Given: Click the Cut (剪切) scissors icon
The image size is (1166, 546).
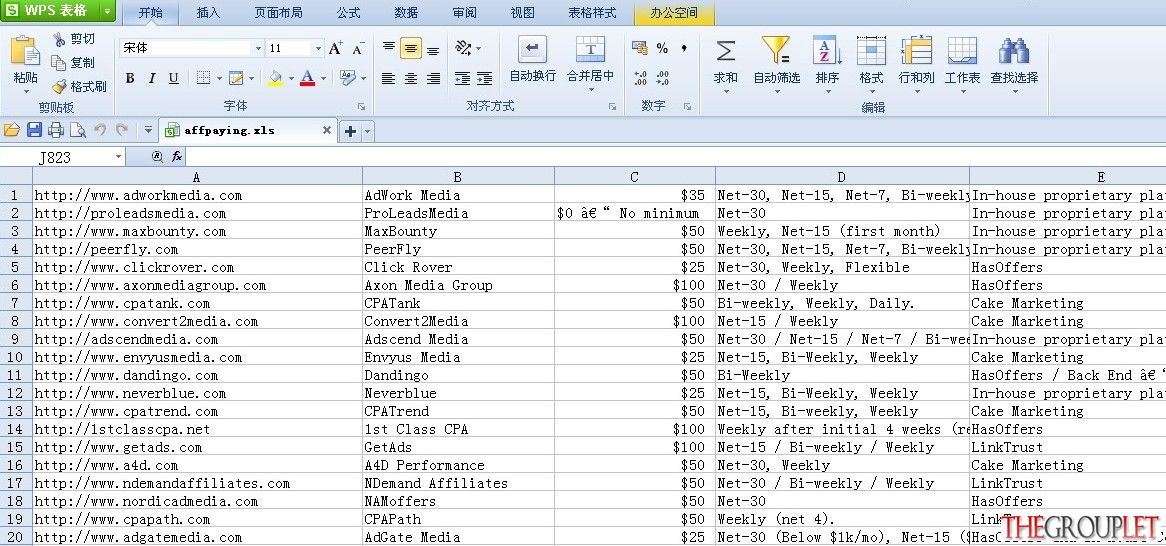Looking at the screenshot, I should pos(59,39).
